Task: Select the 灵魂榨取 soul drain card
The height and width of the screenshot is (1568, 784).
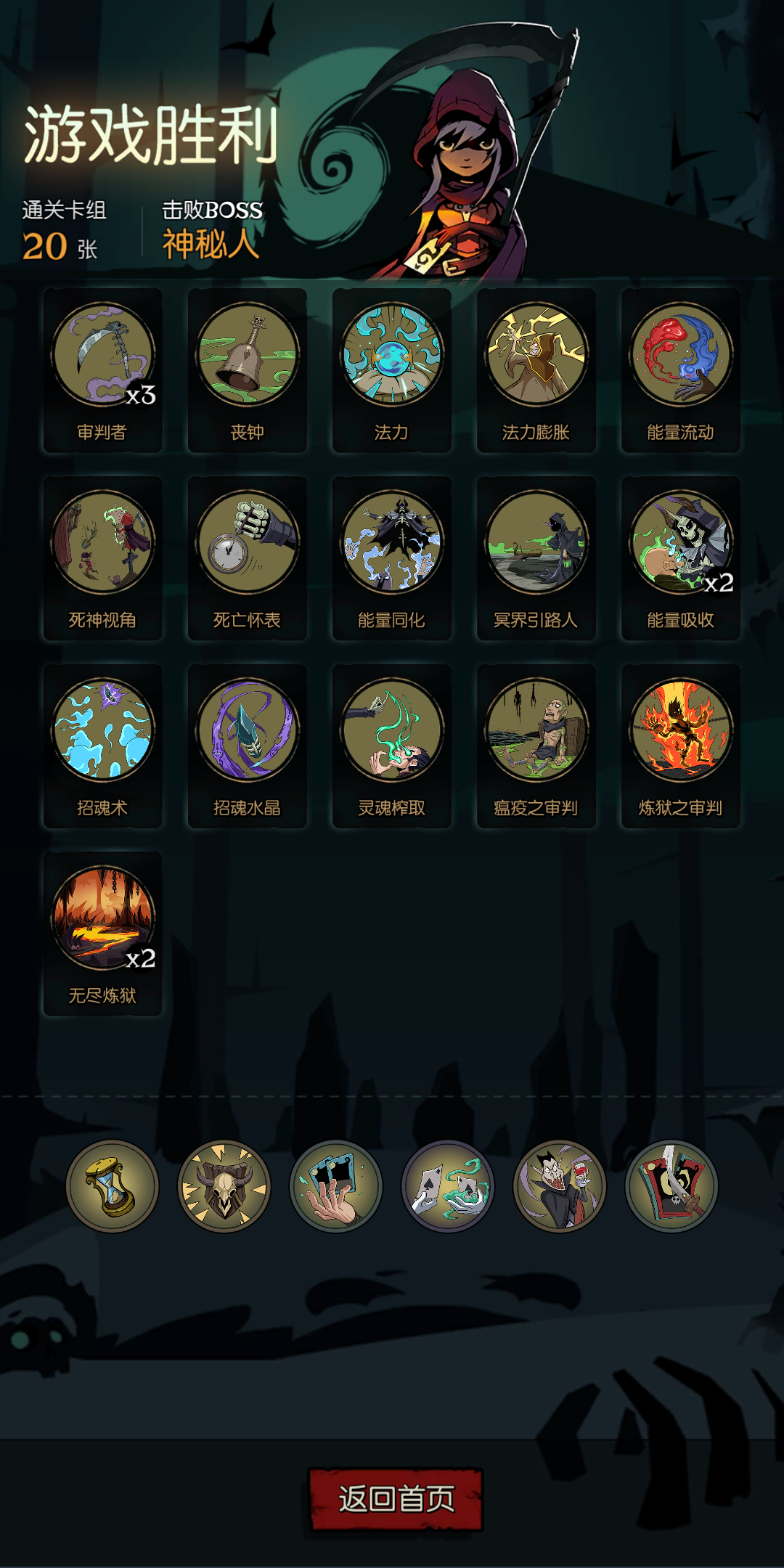Action: 391,746
